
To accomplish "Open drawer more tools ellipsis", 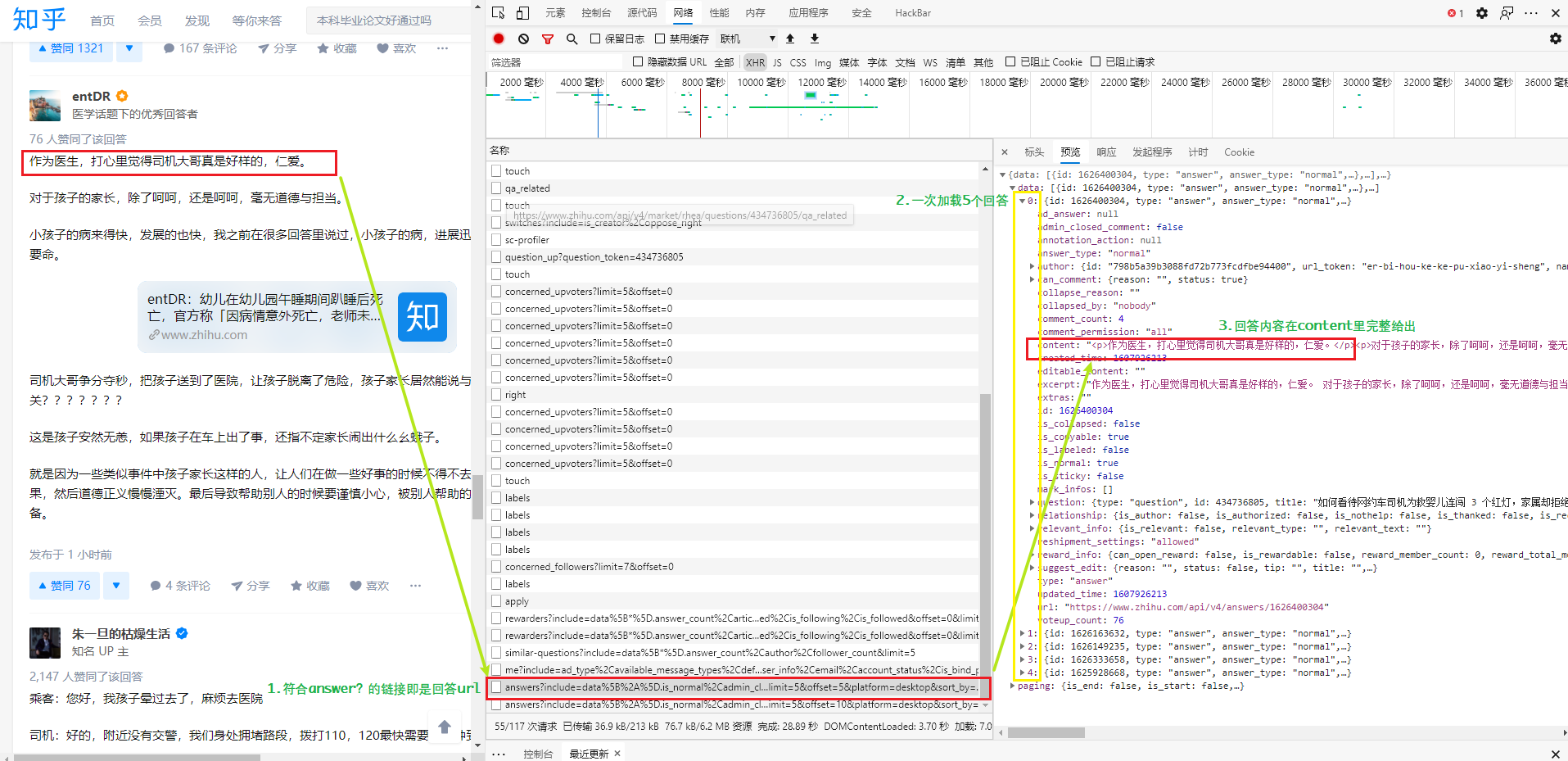I will coord(499,754).
